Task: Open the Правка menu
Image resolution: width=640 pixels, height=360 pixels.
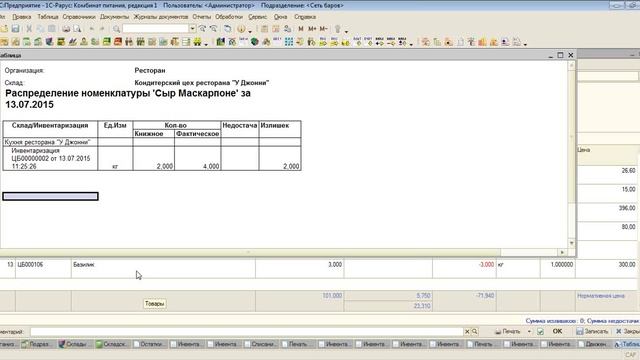Action: point(22,17)
